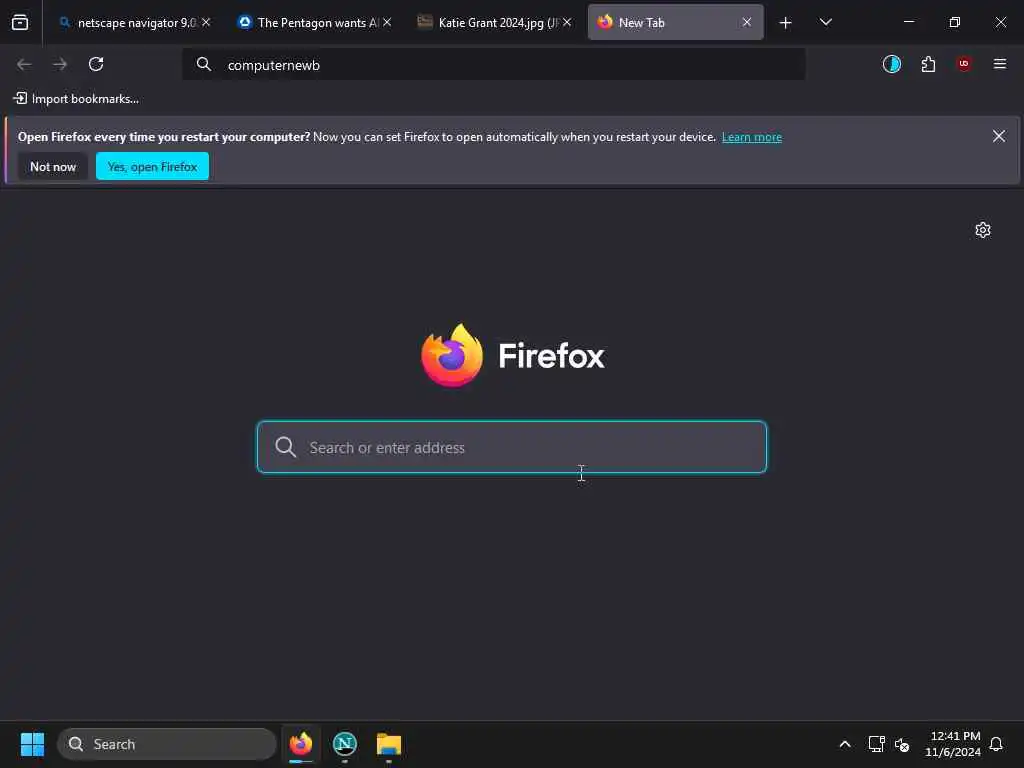Image resolution: width=1024 pixels, height=768 pixels.
Task: Follow the Learn more link
Action: click(752, 137)
